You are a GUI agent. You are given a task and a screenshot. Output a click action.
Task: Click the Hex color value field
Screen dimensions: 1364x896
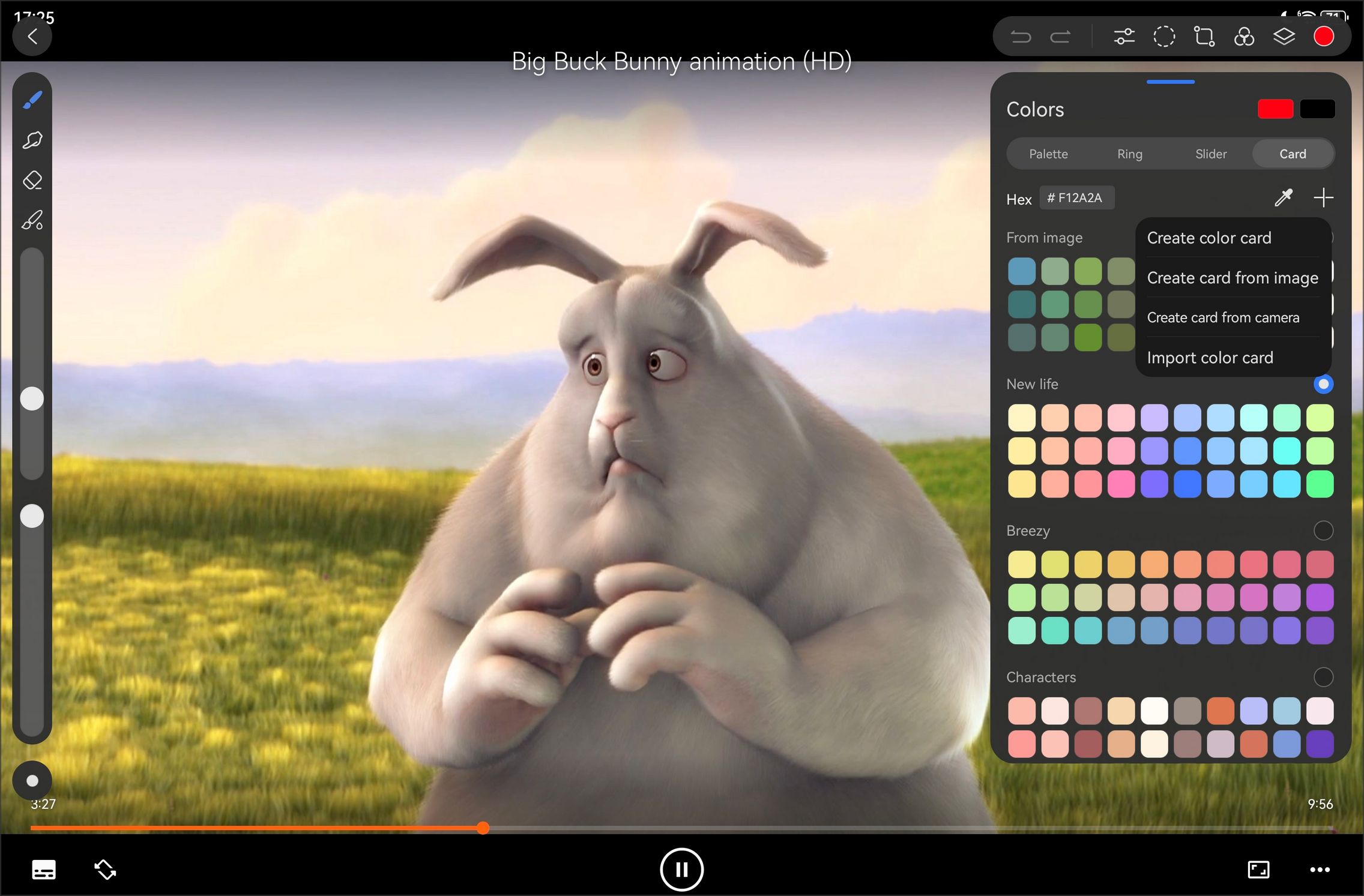1076,198
